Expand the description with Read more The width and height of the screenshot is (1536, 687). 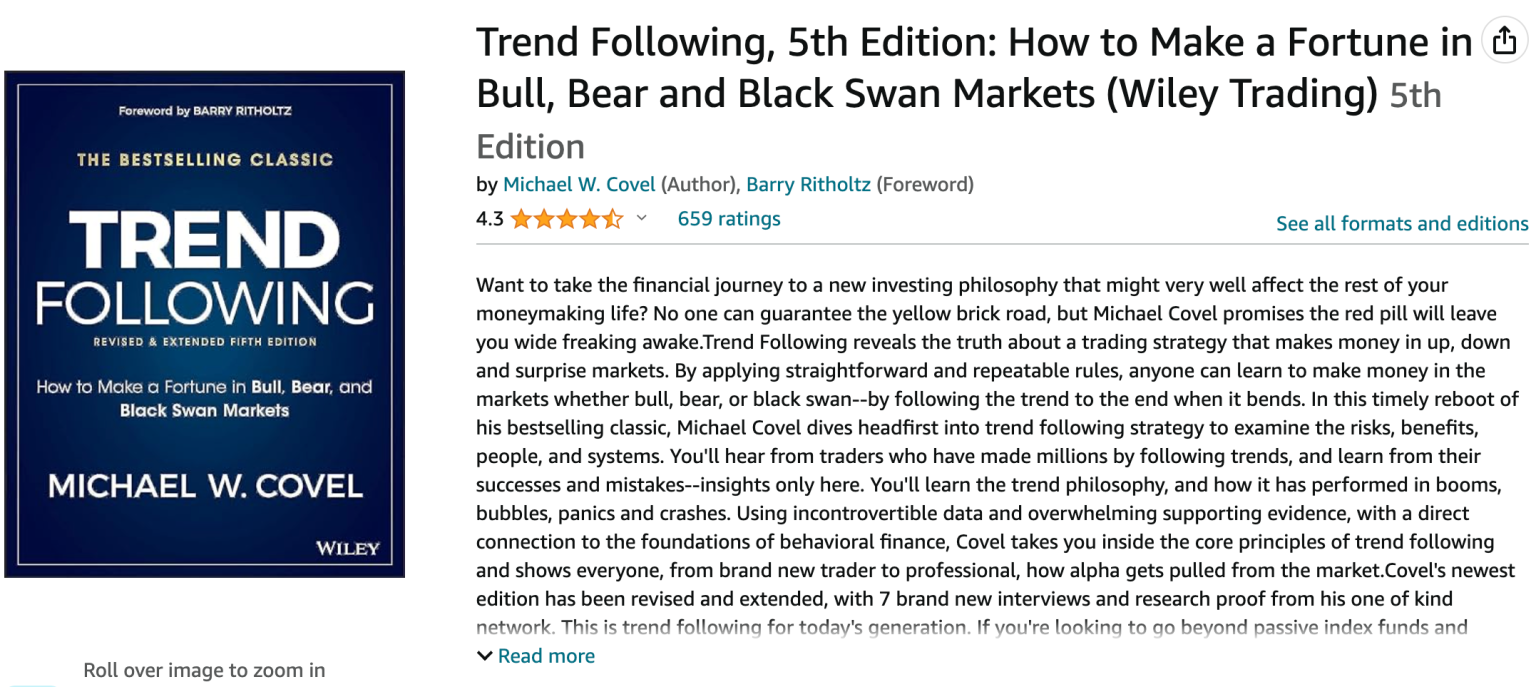[546, 656]
